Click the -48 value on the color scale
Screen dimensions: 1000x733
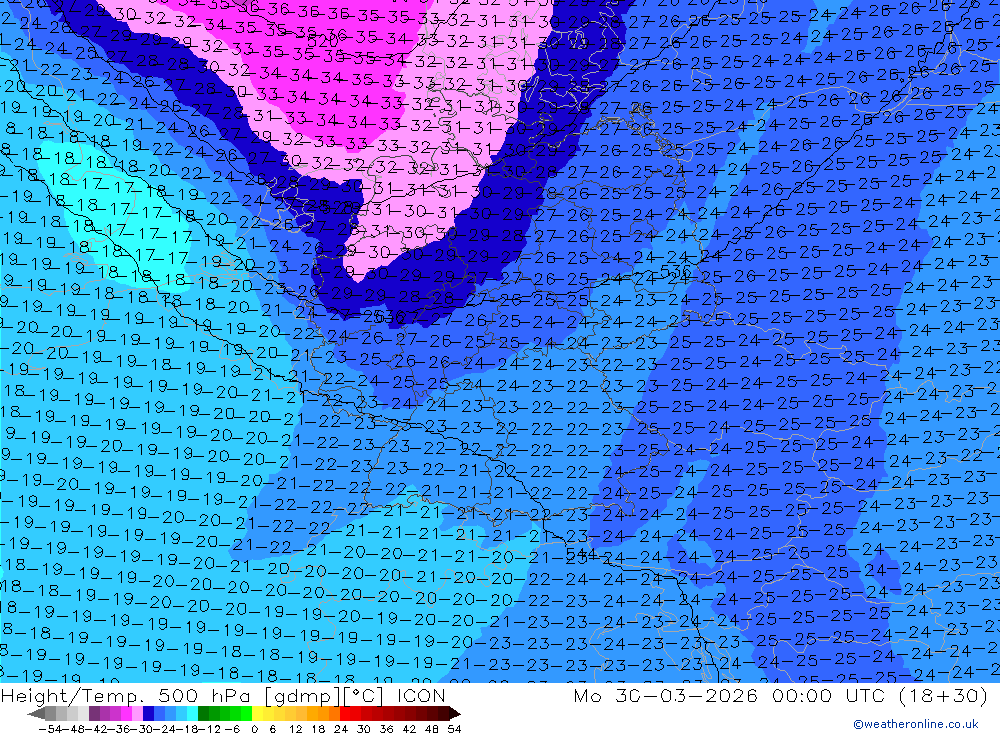pos(74,729)
